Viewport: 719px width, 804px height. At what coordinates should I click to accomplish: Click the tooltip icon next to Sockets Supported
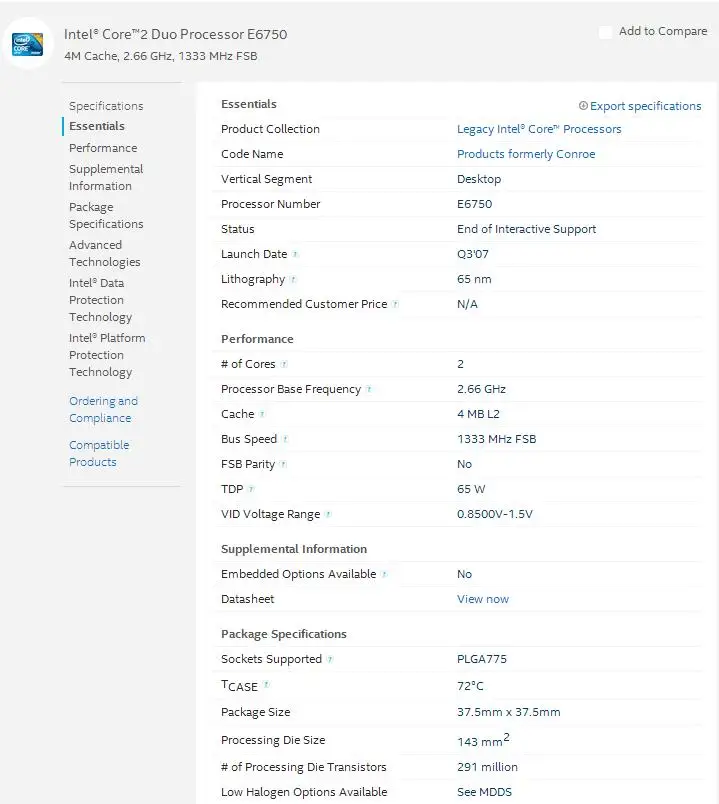[331, 659]
